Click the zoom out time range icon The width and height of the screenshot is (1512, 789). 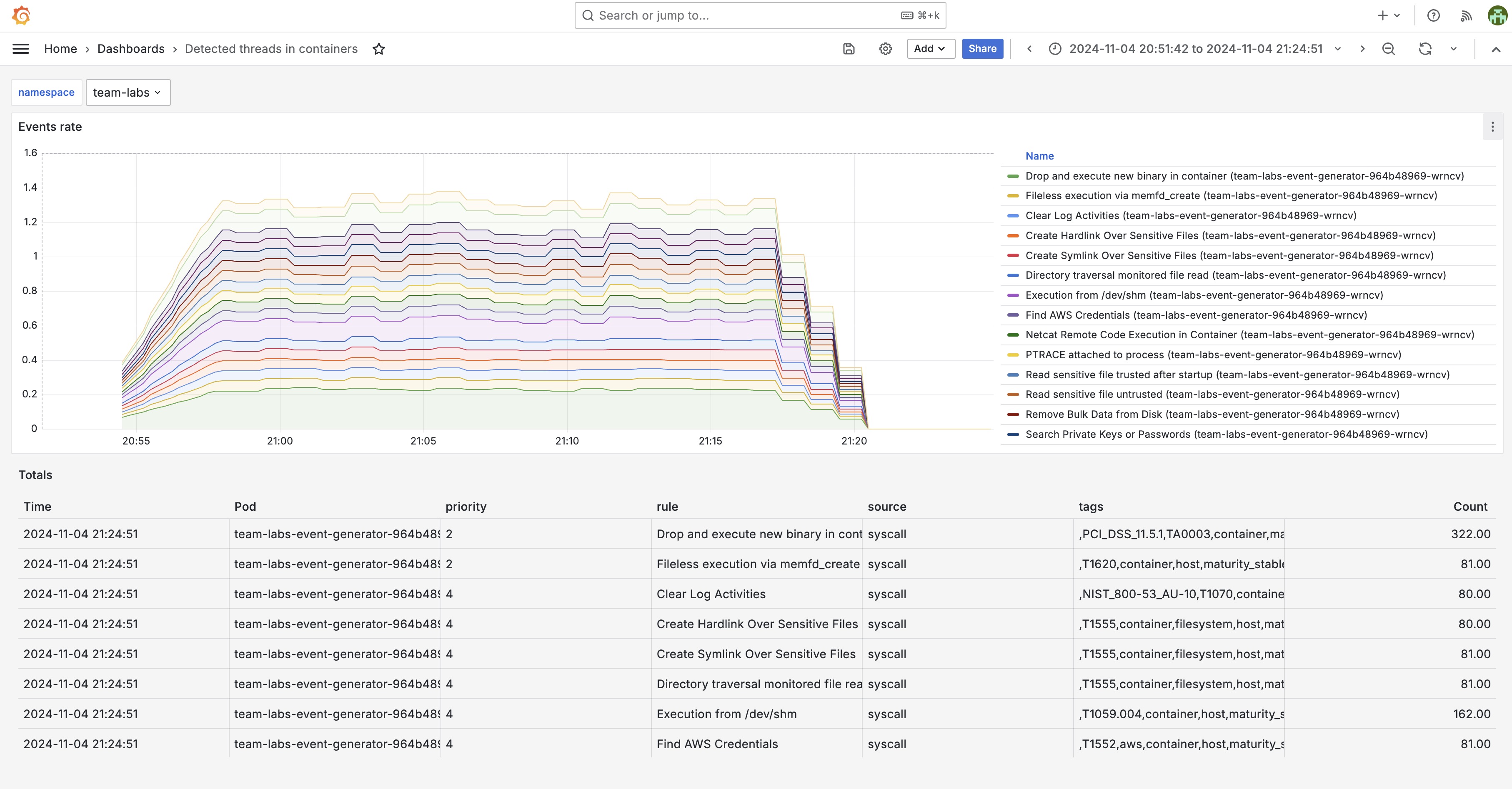tap(1388, 49)
